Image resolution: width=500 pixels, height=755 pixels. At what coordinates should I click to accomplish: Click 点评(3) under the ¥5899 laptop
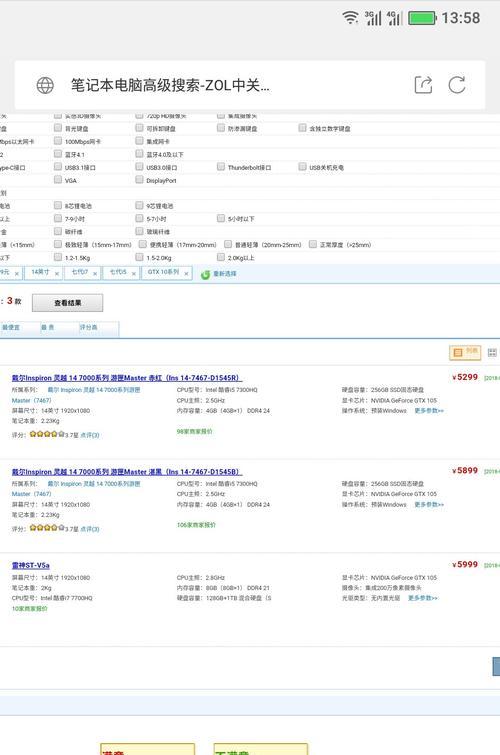90,529
